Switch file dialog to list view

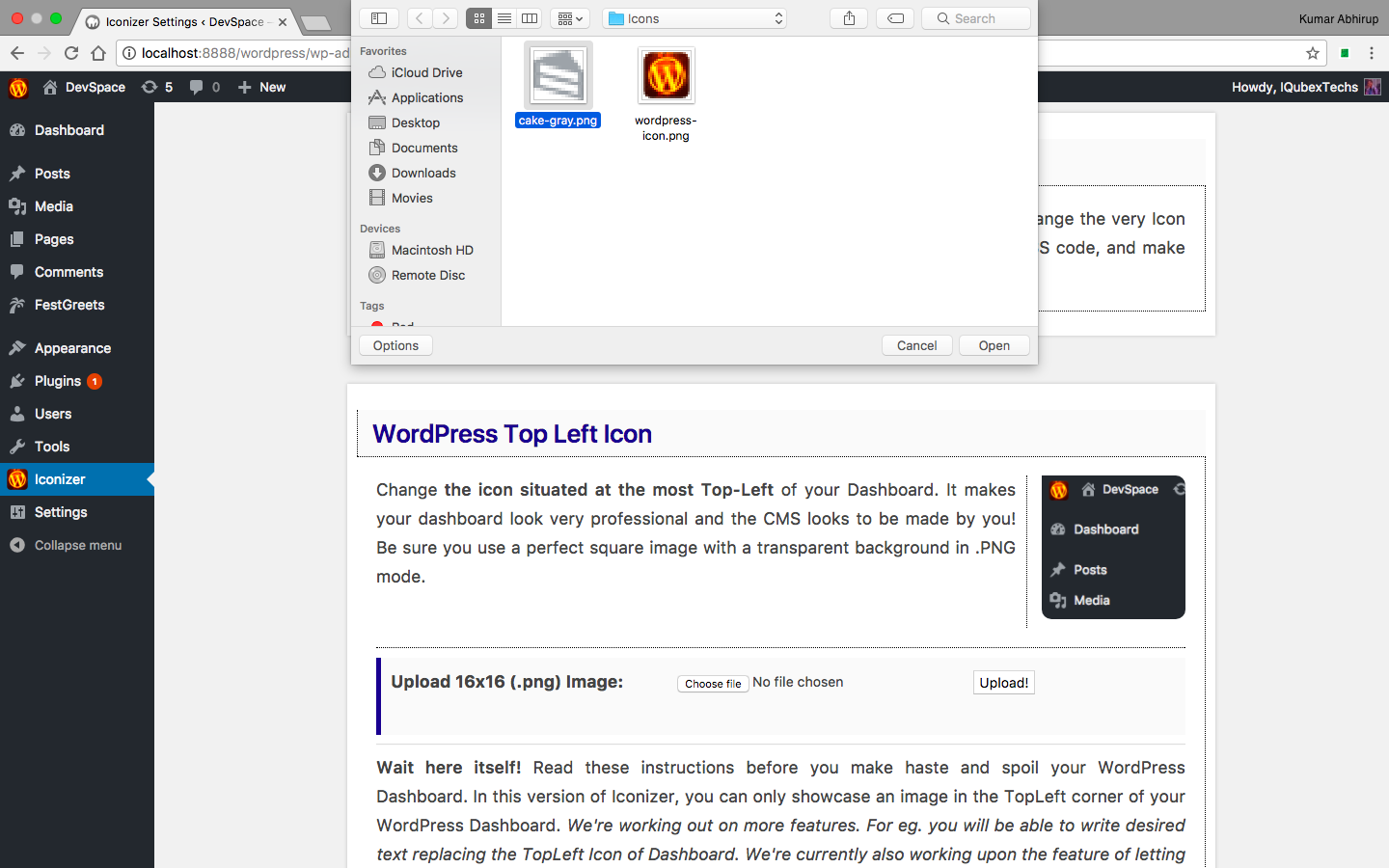[504, 18]
